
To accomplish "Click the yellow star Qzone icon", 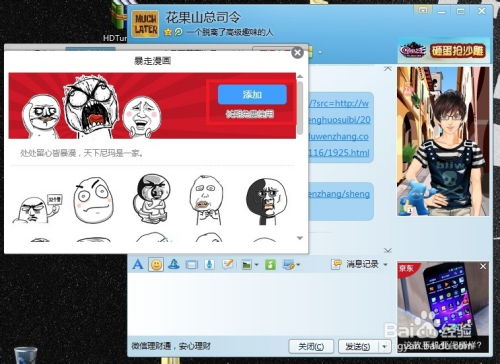I will tap(168, 32).
